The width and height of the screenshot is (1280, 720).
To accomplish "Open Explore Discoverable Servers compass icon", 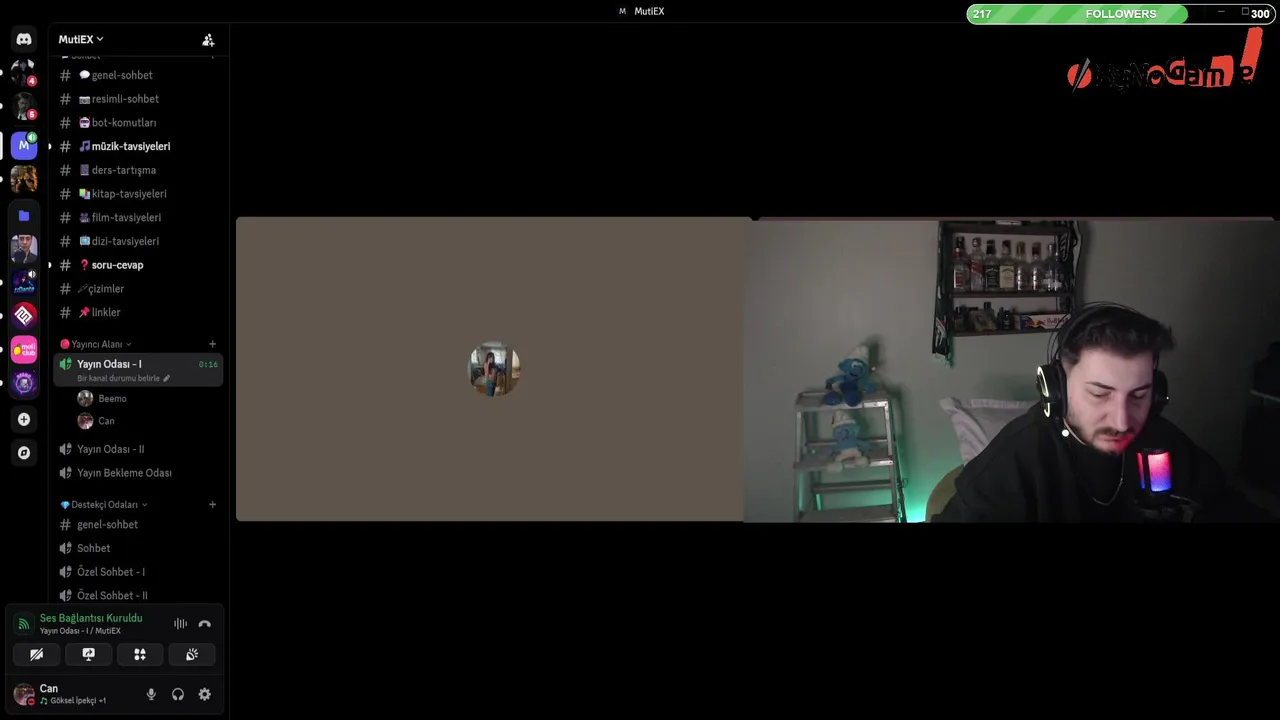I will 24,452.
